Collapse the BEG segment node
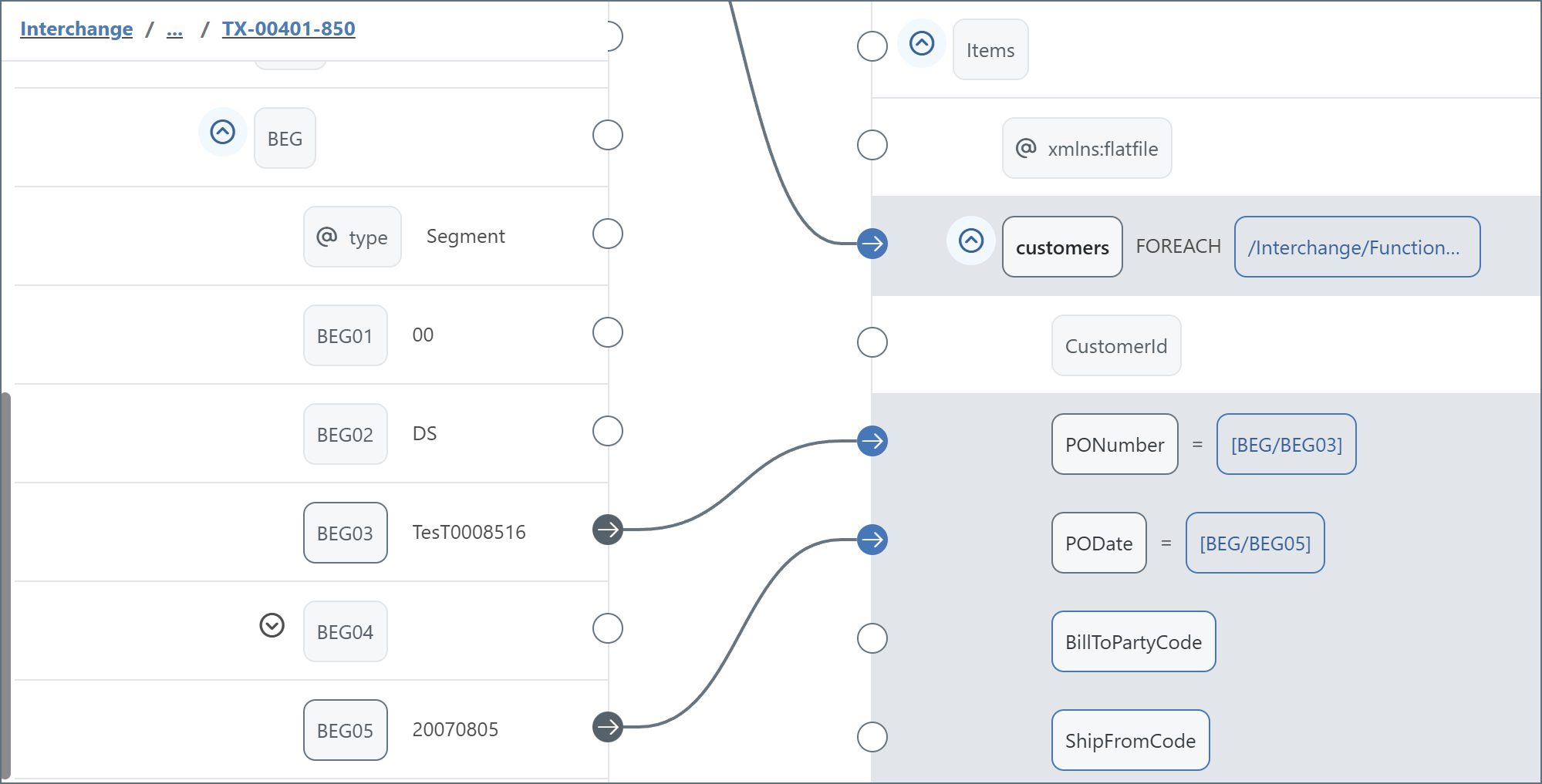 (223, 133)
